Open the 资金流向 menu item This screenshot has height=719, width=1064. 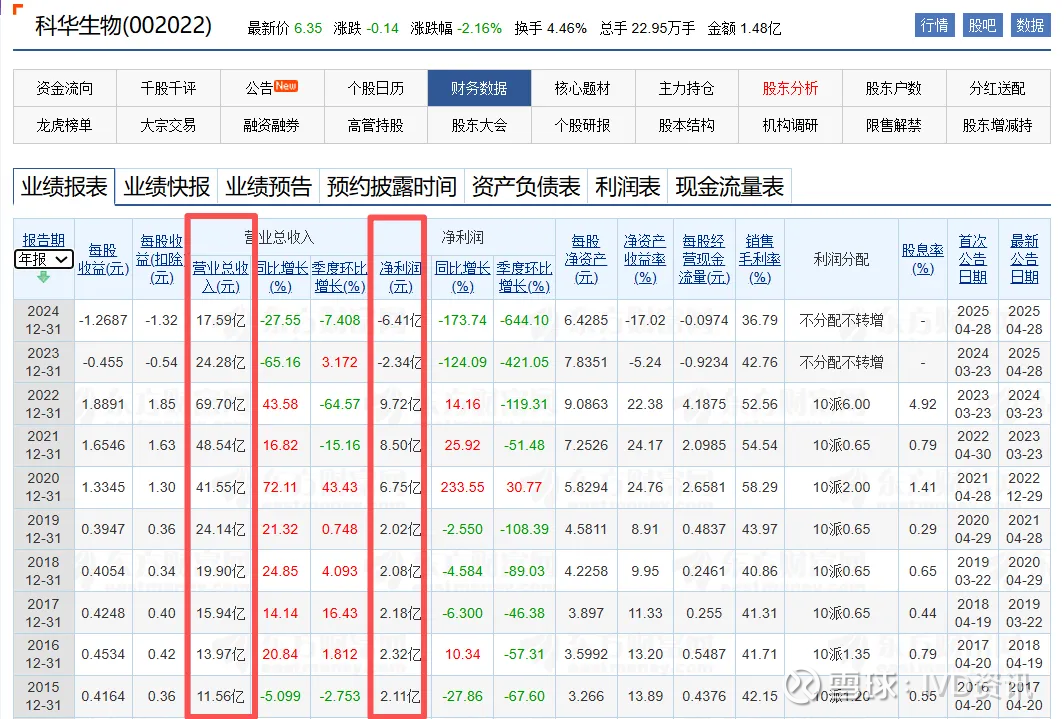[64, 88]
